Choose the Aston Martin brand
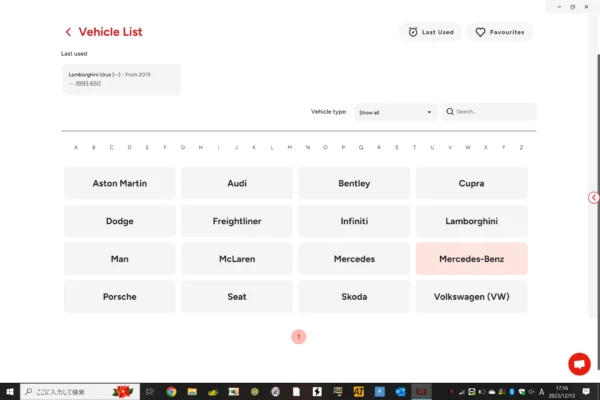 point(120,183)
